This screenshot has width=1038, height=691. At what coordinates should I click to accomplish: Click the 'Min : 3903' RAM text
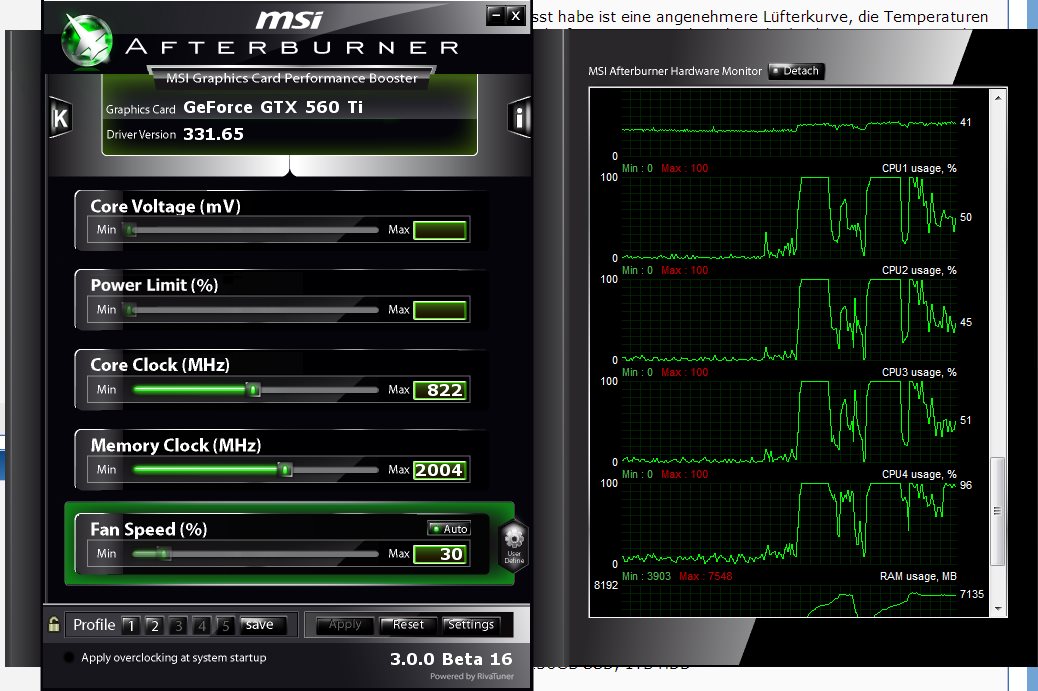646,576
